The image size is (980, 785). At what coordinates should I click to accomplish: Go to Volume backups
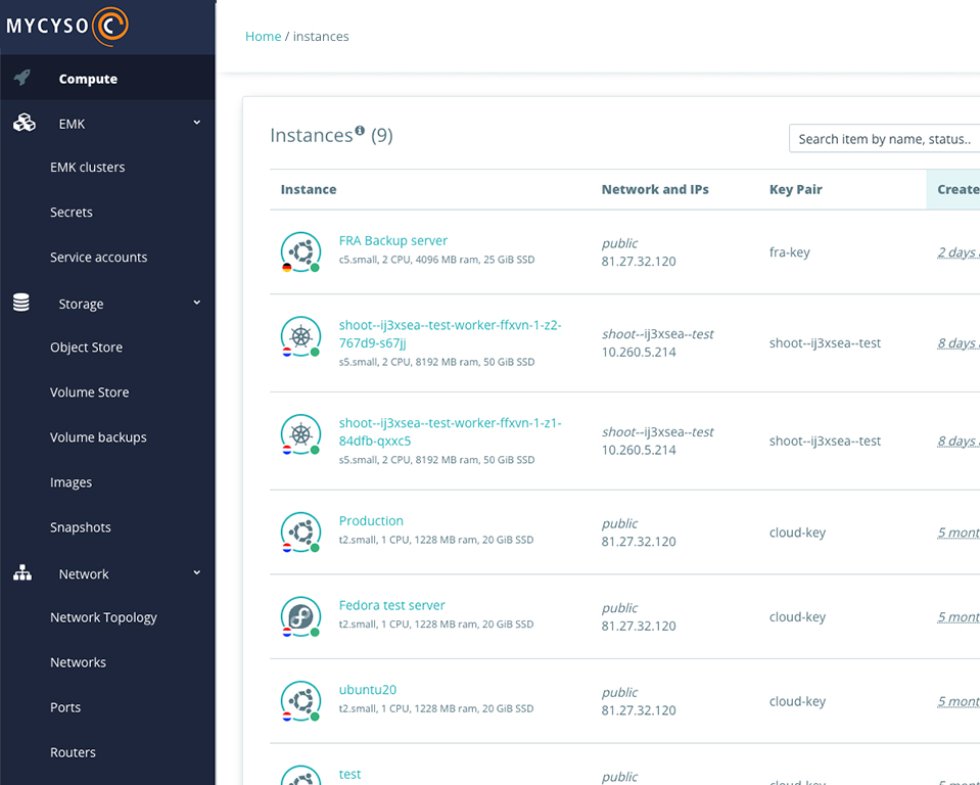click(x=98, y=438)
